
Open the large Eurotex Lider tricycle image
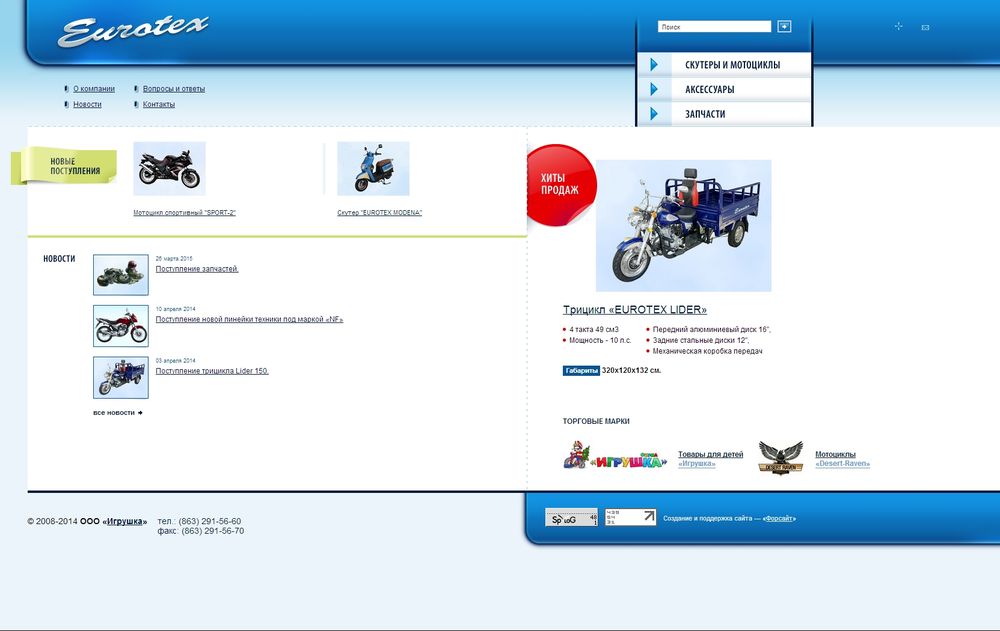click(684, 225)
